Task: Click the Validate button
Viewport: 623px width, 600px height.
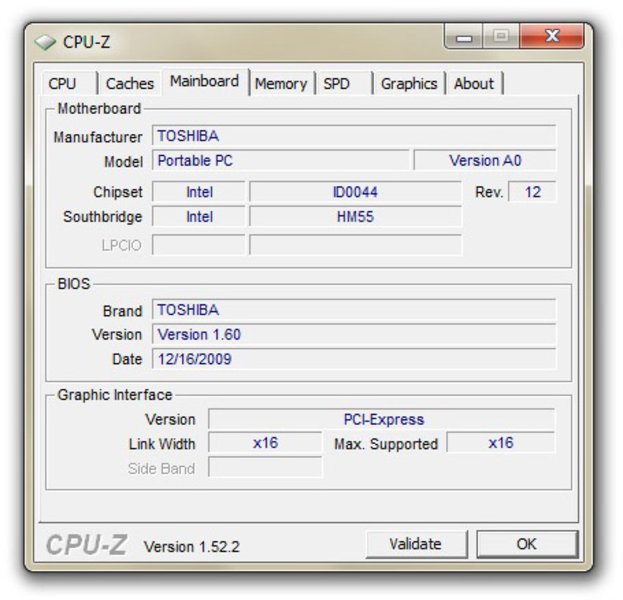Action: (416, 544)
